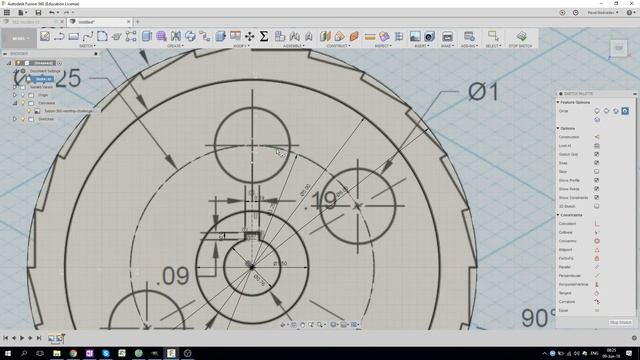Click the Stop Sketch palette button
This screenshot has height=360, width=640.
pos(620,322)
